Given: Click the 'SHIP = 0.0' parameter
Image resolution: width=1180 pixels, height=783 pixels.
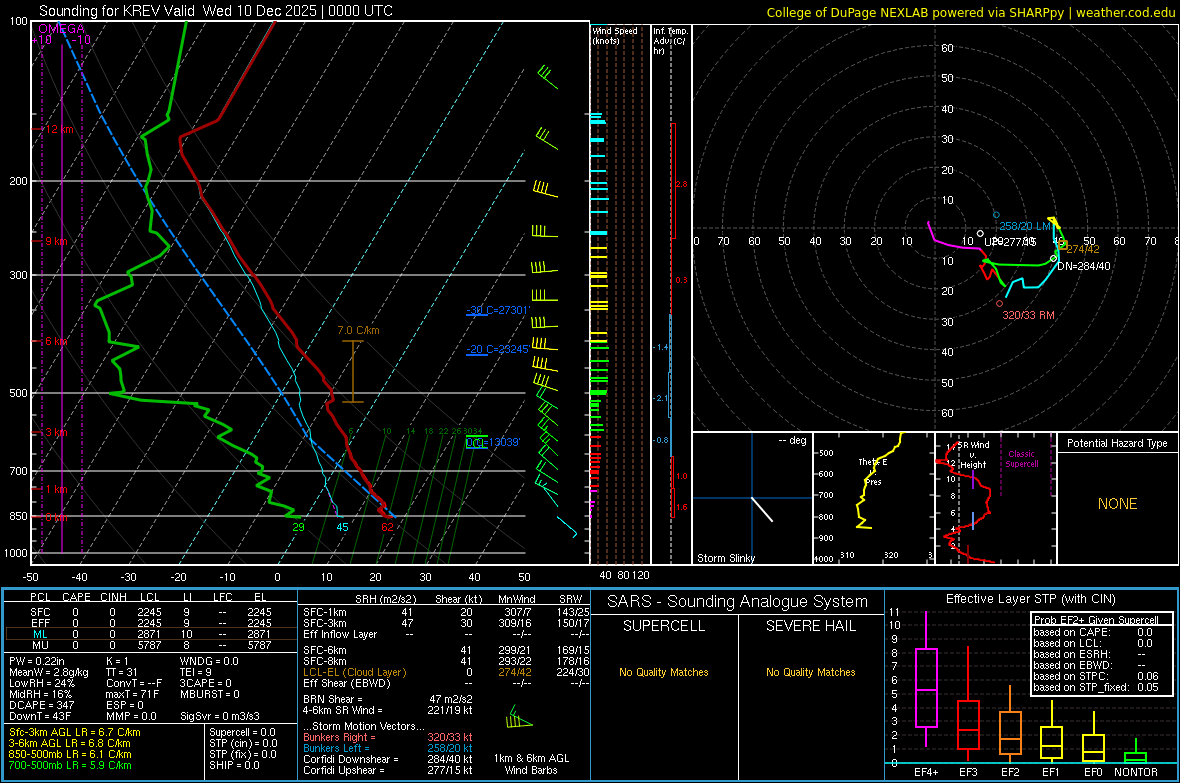Looking at the screenshot, I should [234, 765].
